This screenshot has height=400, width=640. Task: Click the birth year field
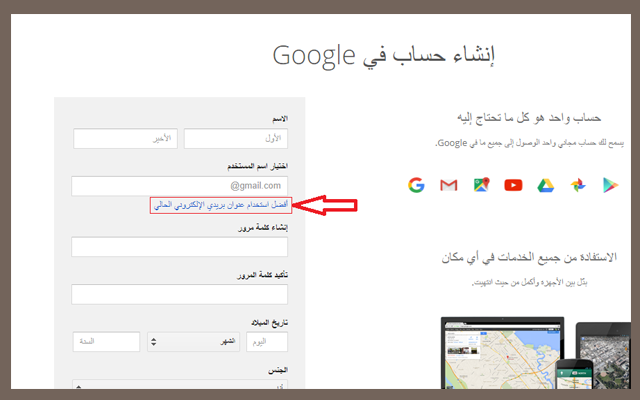[x=105, y=341]
